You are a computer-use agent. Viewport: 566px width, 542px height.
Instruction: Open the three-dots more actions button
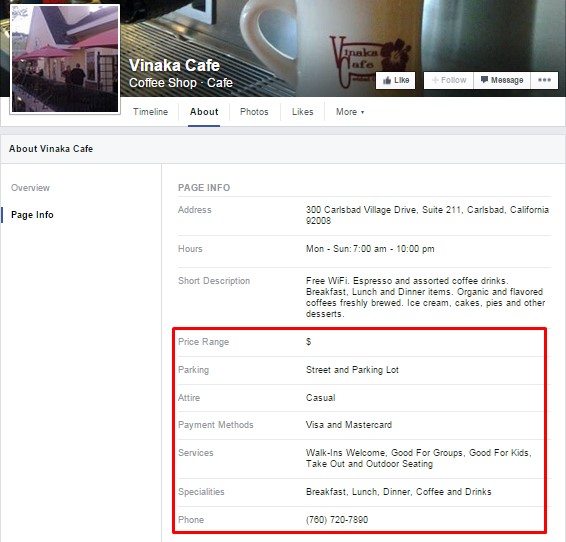click(544, 80)
